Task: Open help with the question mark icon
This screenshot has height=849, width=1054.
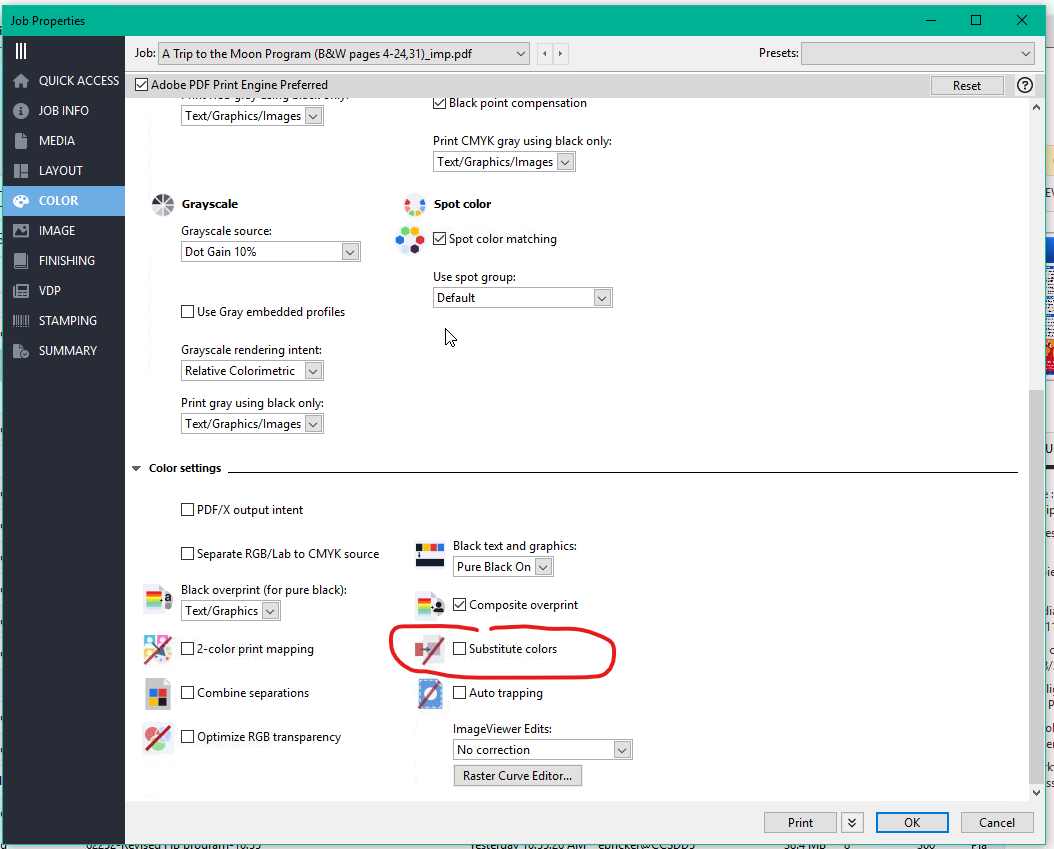Action: 1024,85
